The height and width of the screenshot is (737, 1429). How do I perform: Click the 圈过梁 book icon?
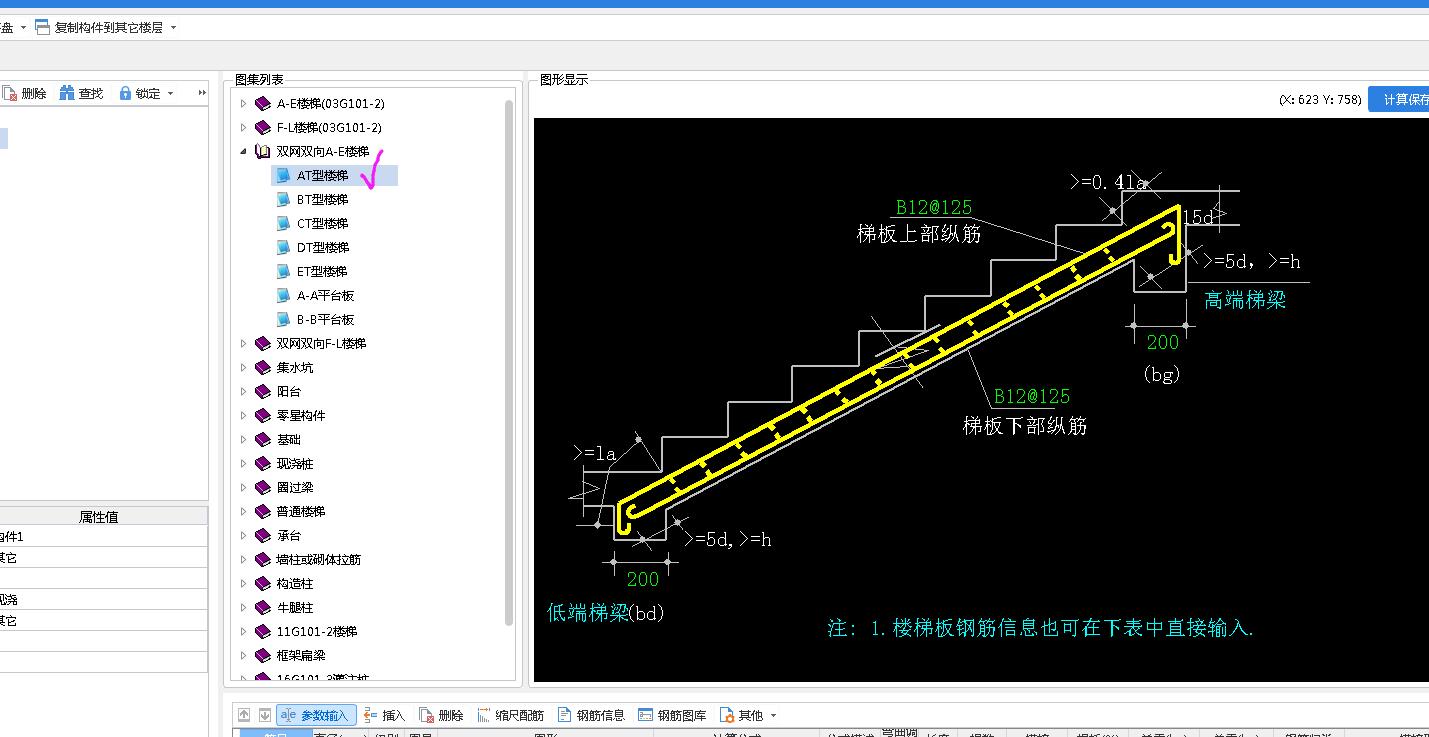click(263, 487)
